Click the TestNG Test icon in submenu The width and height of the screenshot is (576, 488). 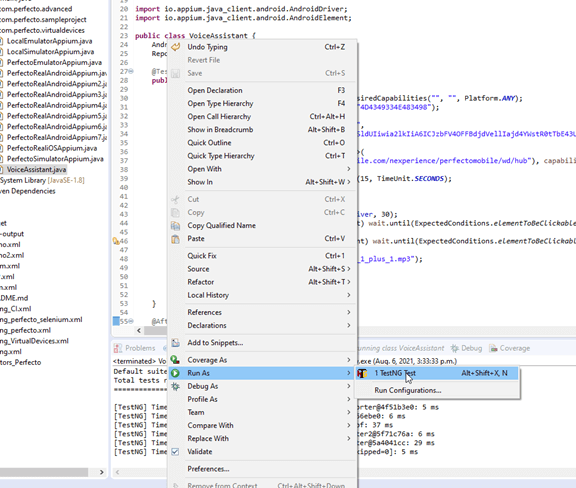[x=362, y=373]
